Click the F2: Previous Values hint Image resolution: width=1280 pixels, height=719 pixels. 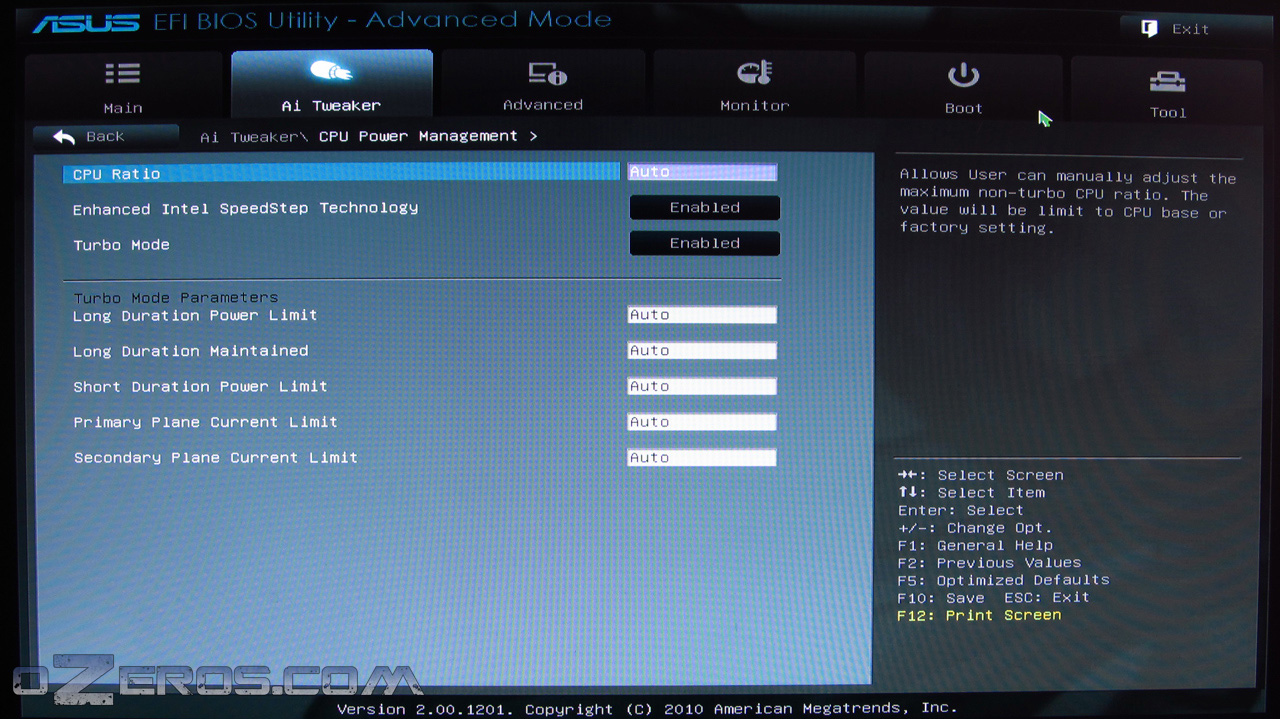coord(989,563)
